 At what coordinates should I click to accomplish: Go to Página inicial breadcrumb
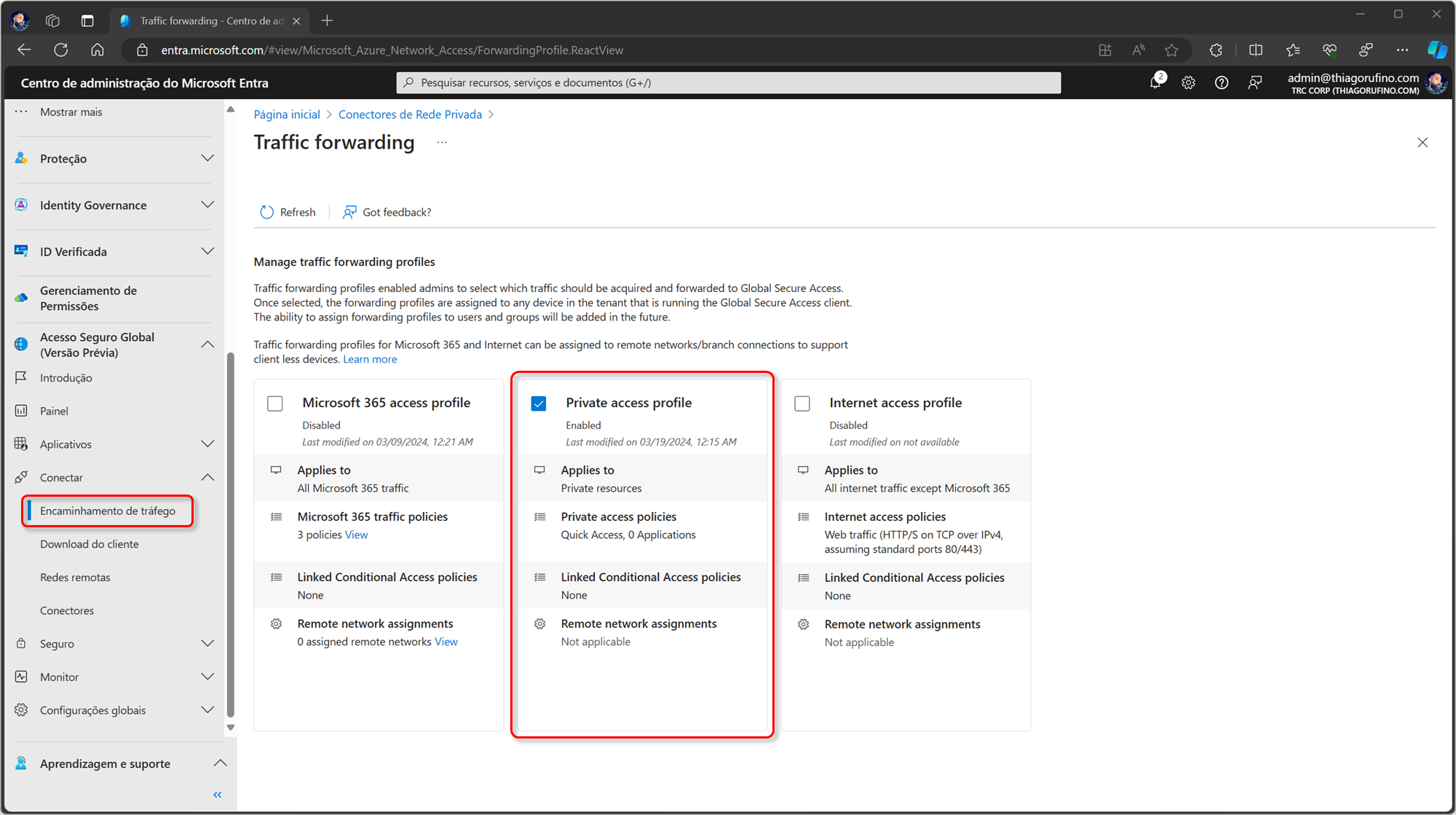pyautogui.click(x=287, y=114)
